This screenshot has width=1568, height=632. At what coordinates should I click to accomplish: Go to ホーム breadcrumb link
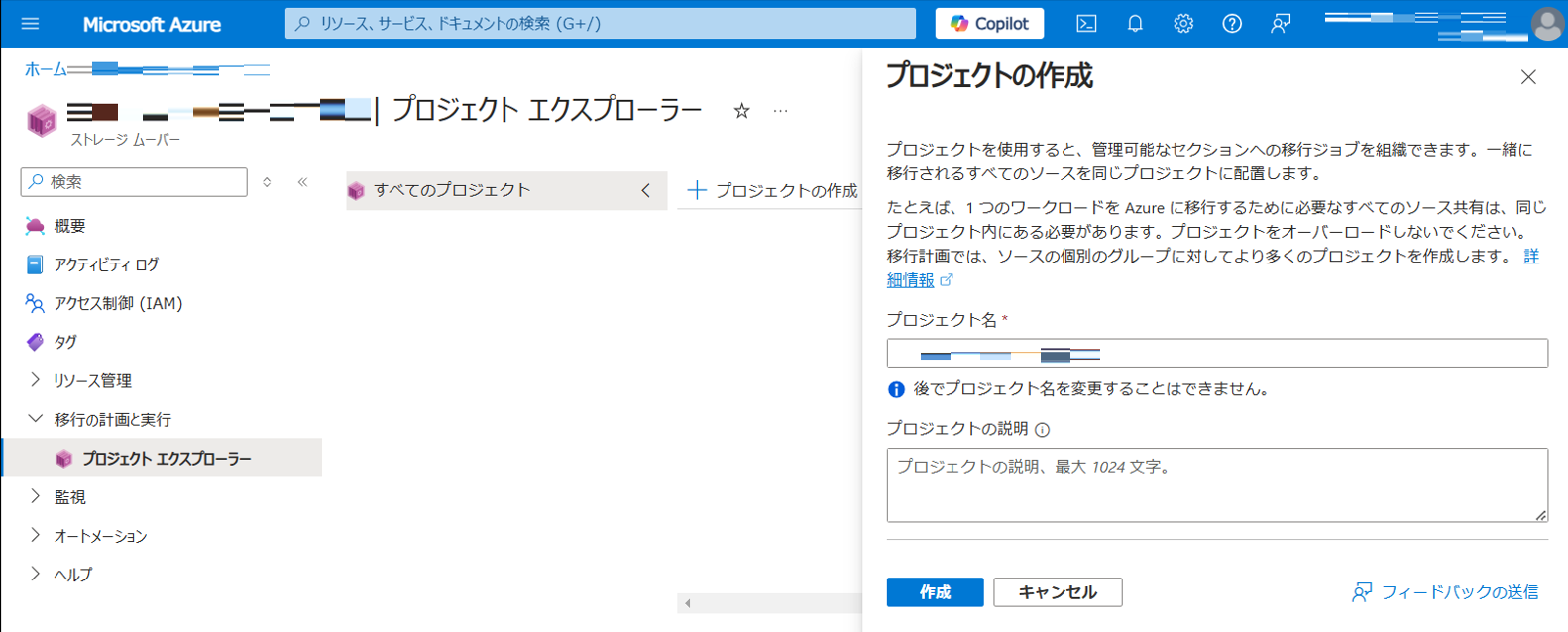tap(46, 69)
